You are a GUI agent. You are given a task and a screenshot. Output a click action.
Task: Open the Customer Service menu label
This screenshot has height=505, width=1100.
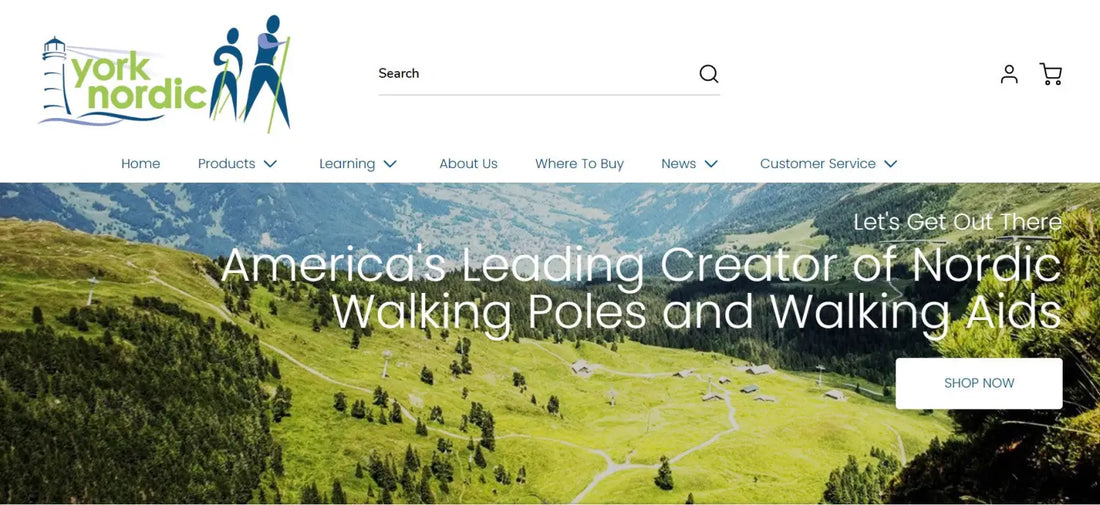[x=818, y=163]
